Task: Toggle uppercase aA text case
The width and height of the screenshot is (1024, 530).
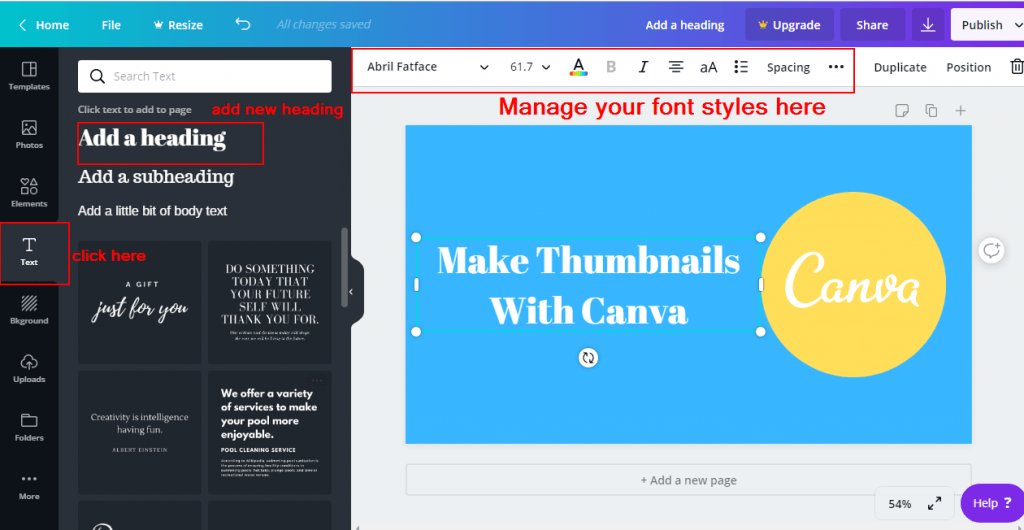Action: [709, 67]
